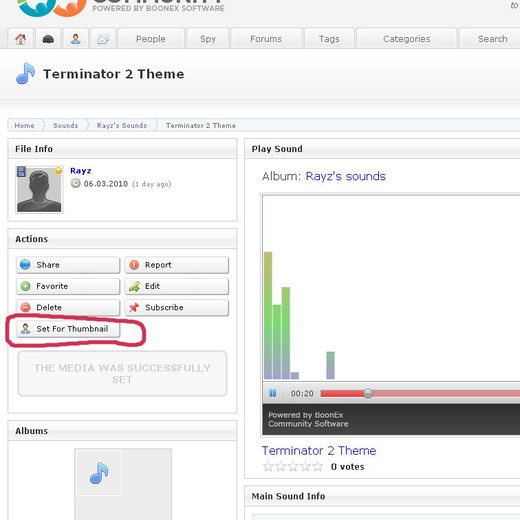Viewport: 520px width, 520px height.
Task: Open the helmet icon navigation tab
Action: 48,39
